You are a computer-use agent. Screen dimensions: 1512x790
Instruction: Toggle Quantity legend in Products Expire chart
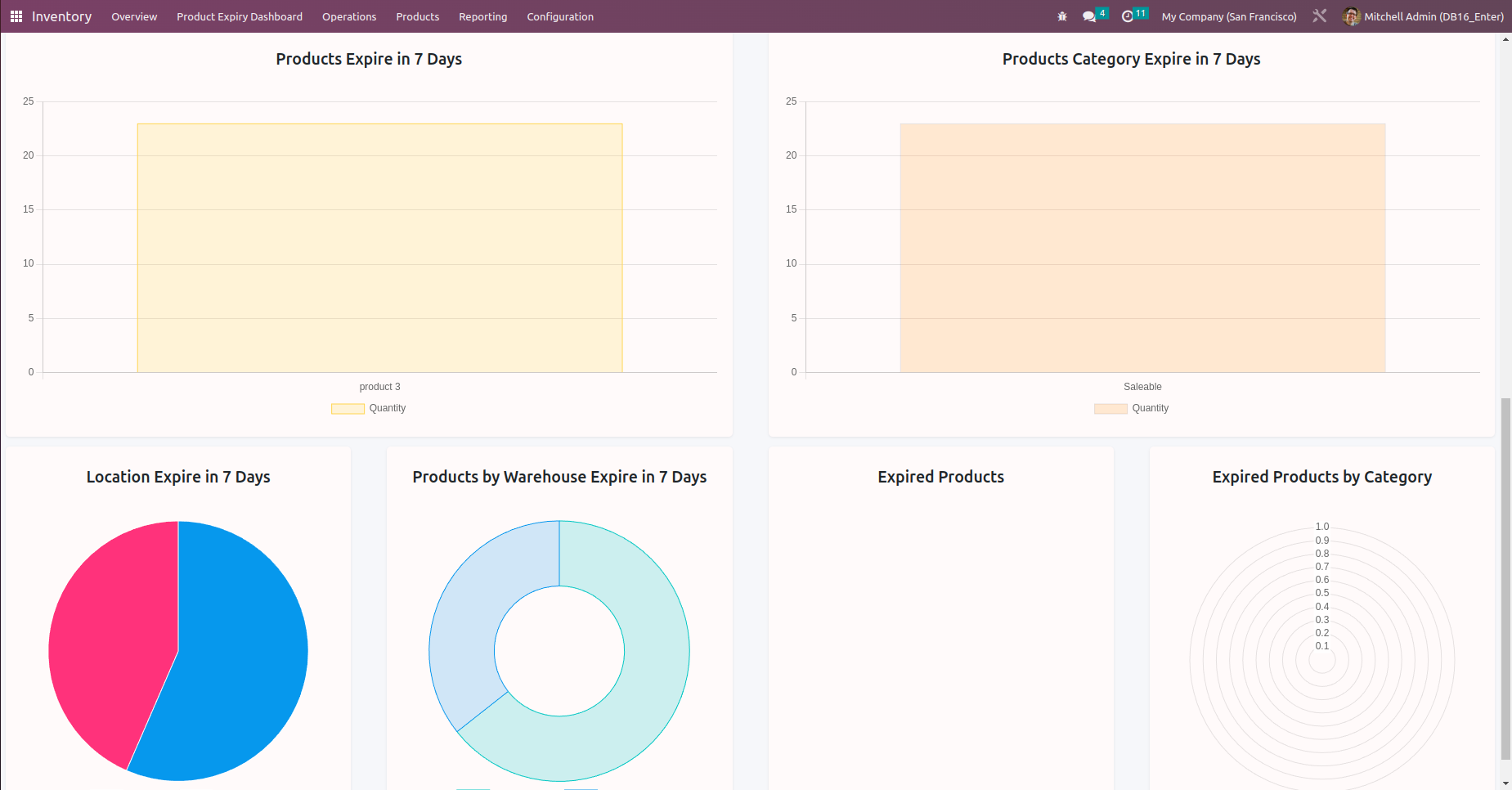point(369,408)
